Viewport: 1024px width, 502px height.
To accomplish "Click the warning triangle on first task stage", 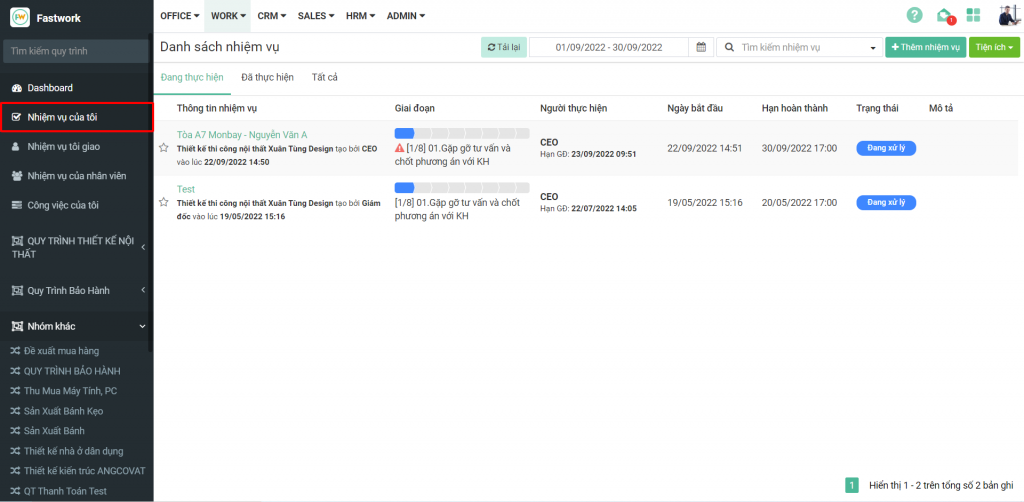I will tap(400, 148).
